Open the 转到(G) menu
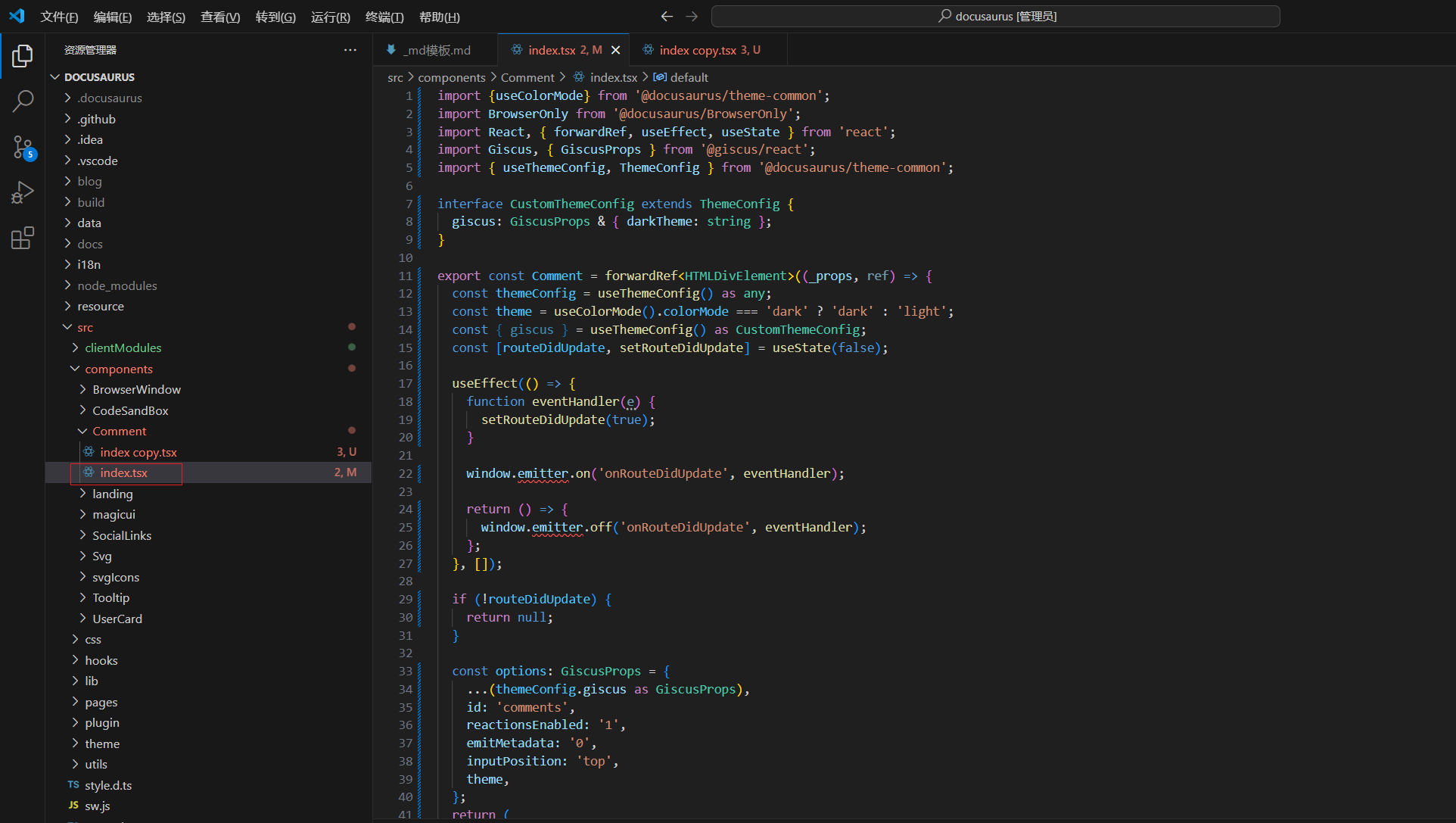The image size is (1456, 823). (275, 17)
